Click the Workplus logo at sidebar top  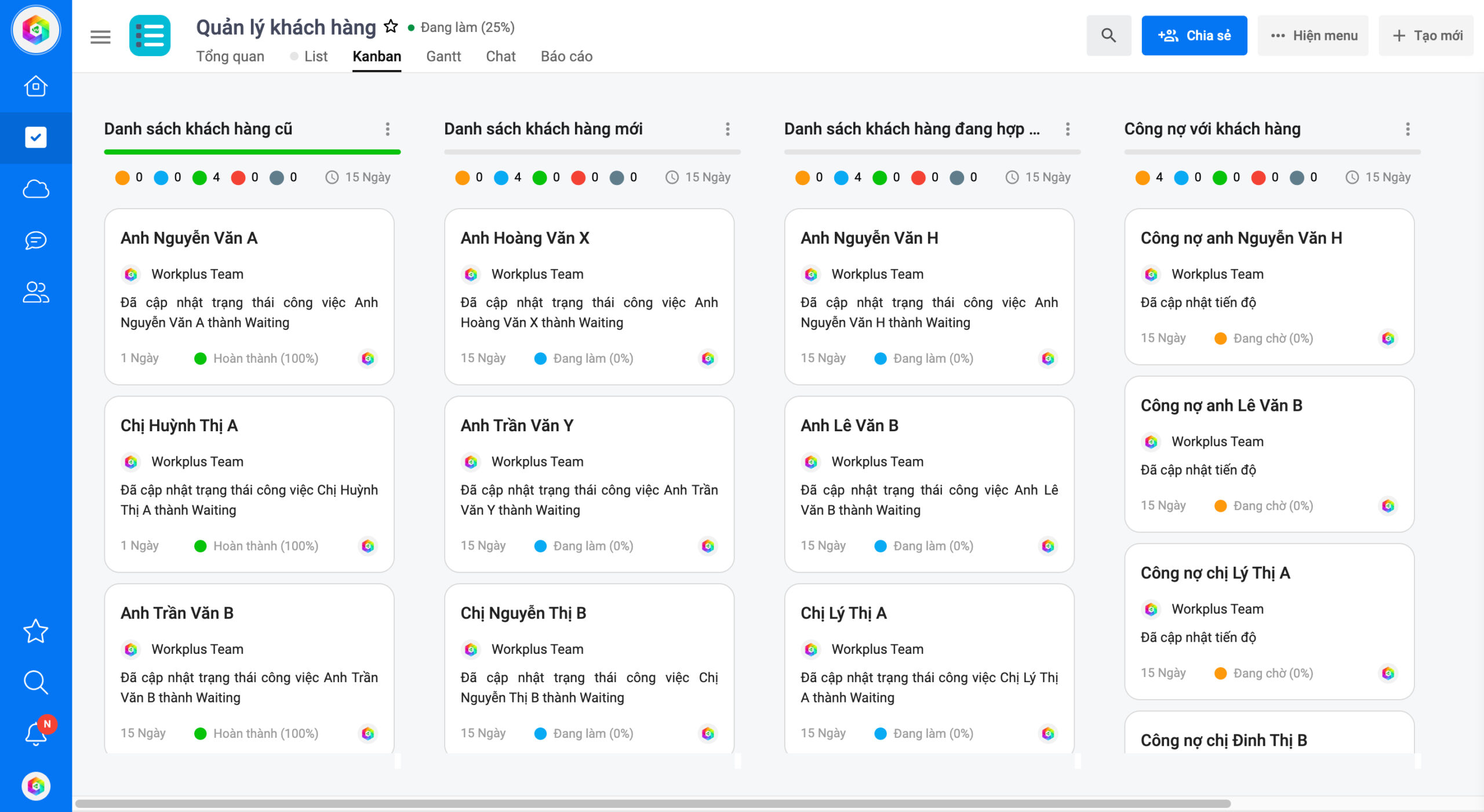click(36, 30)
